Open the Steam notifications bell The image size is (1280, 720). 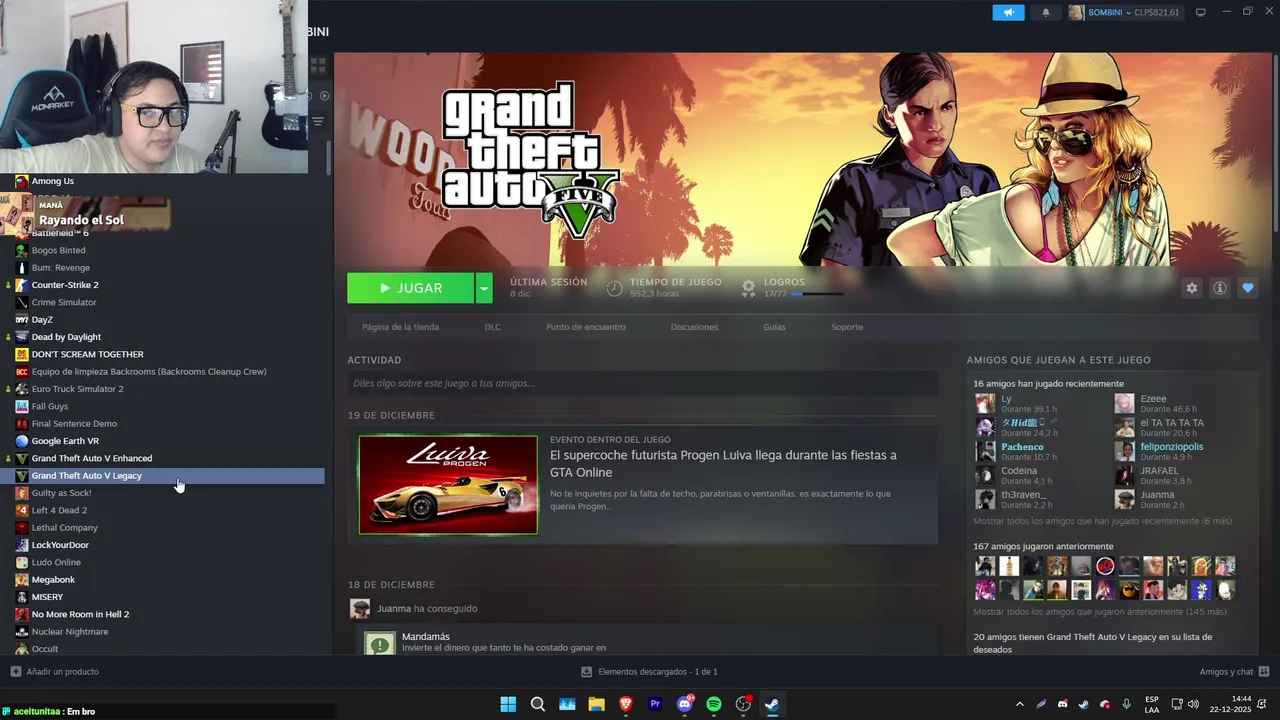coord(1046,12)
